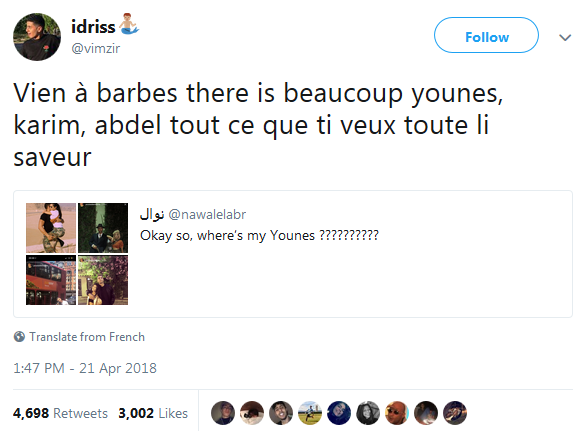Click the second liker avatar icon
586x431 pixels.
point(252,413)
